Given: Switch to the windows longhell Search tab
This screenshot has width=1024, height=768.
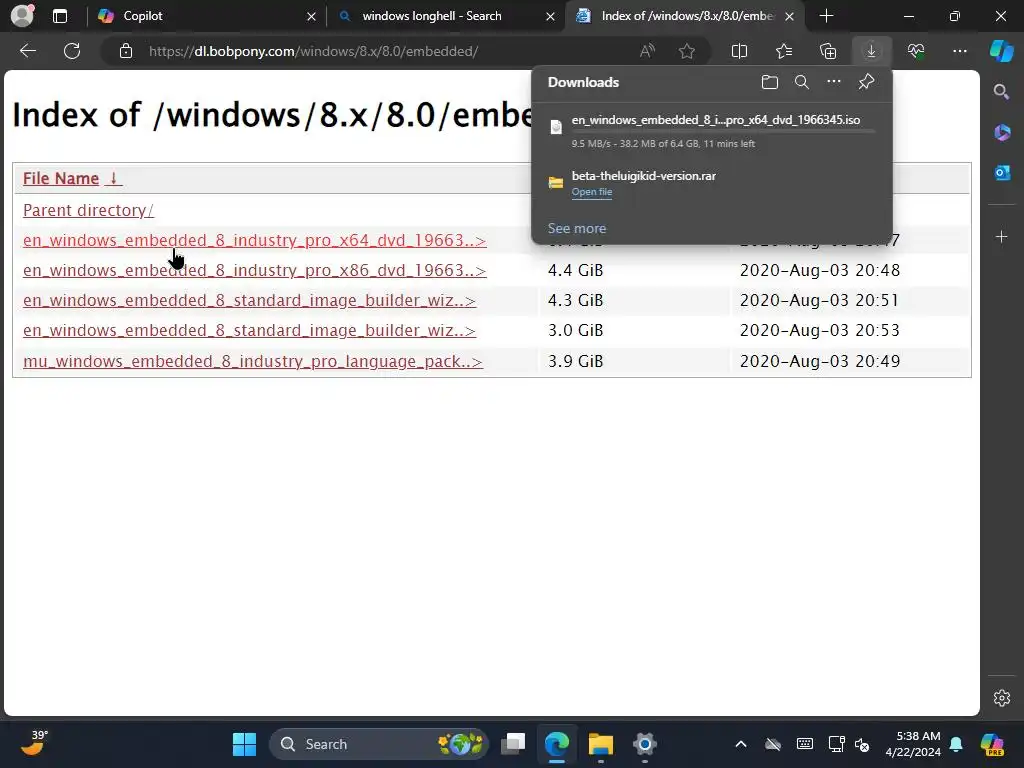Looking at the screenshot, I should [447, 16].
